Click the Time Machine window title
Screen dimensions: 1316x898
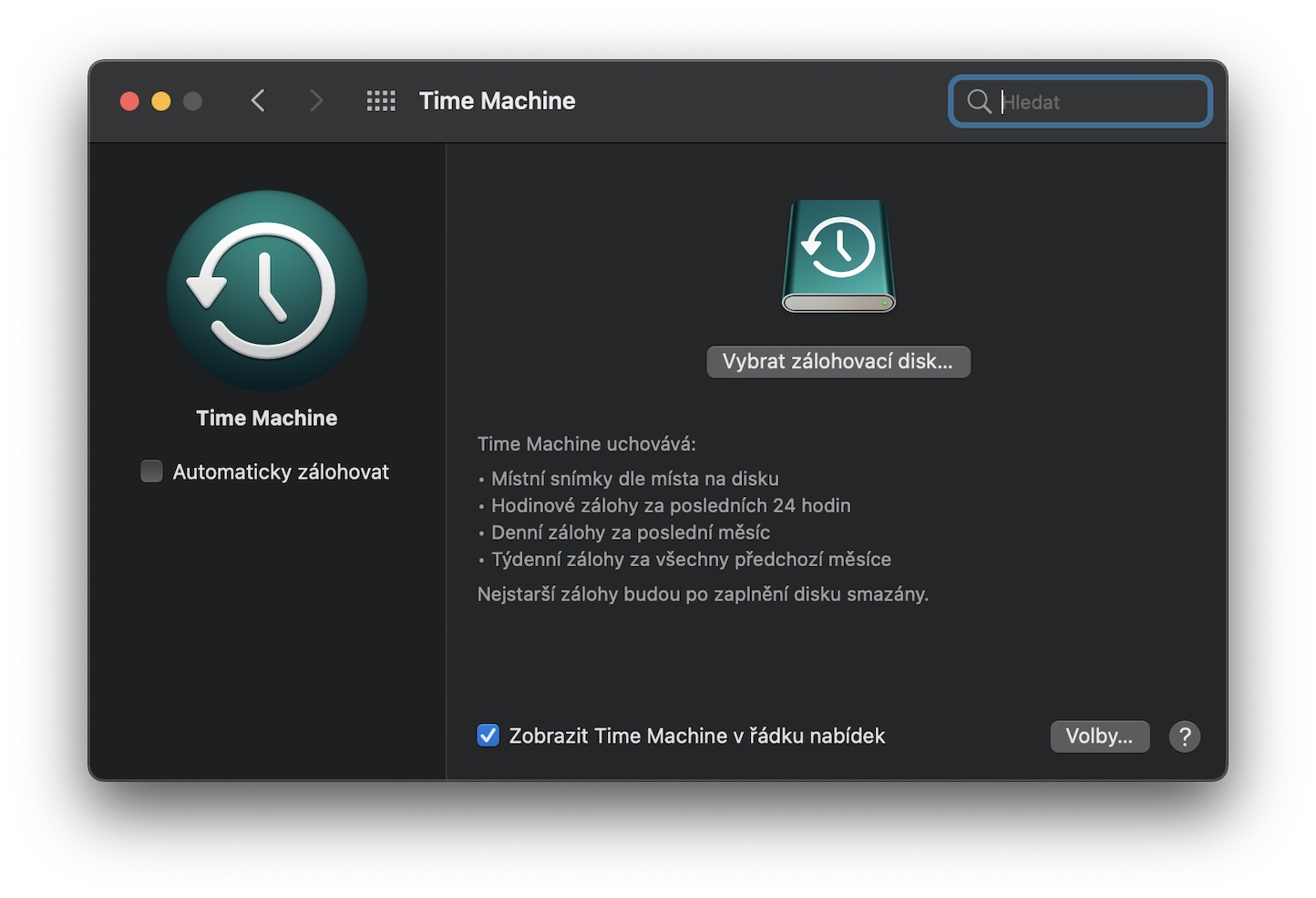(498, 101)
